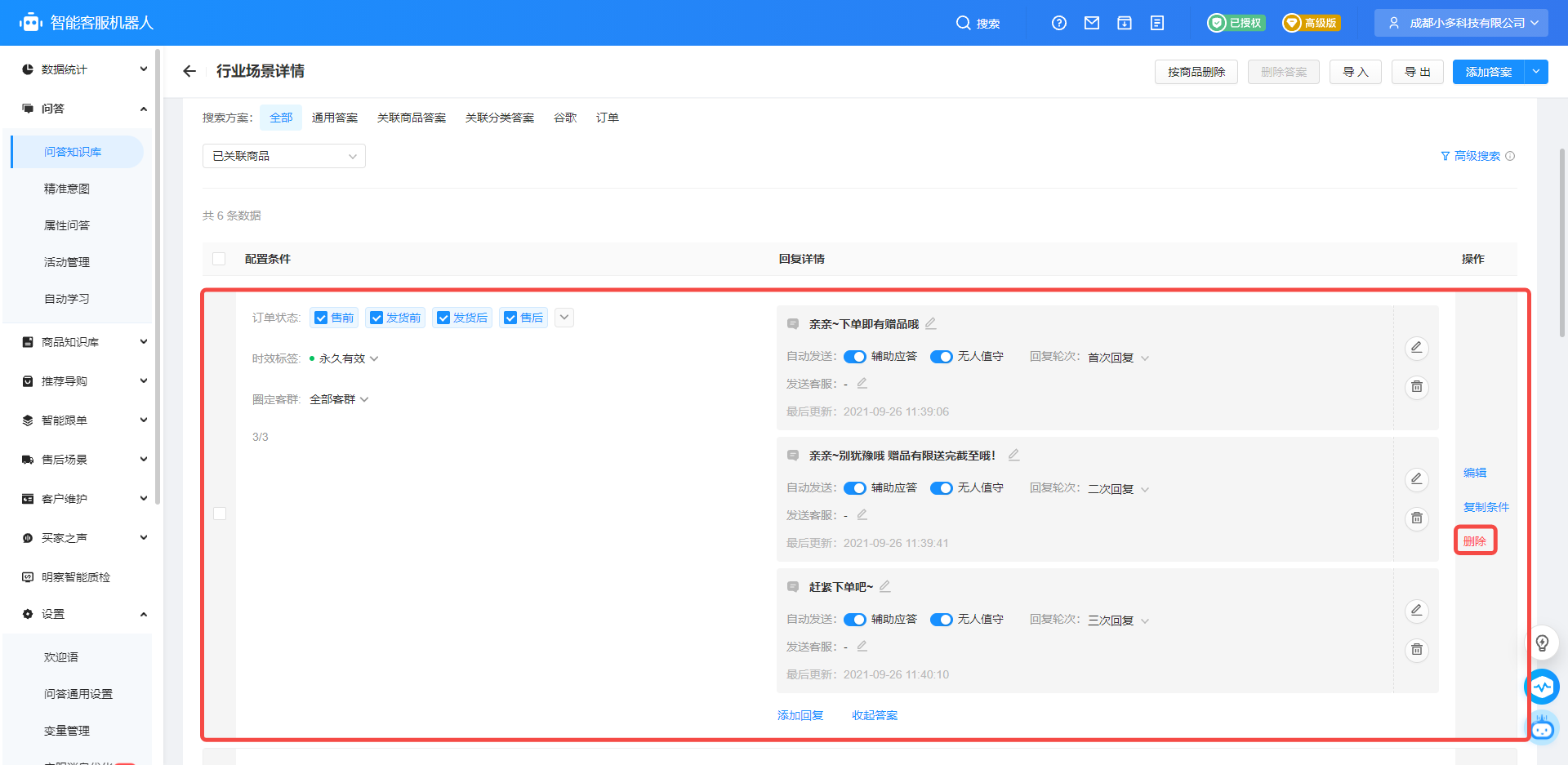1568x765 pixels.
Task: Select the 谷歌 tab
Action: click(x=565, y=118)
